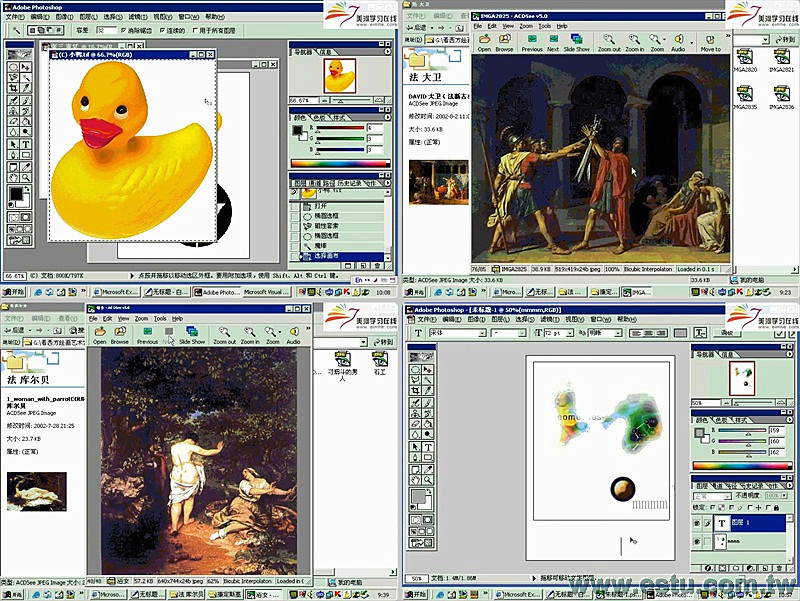Image resolution: width=800 pixels, height=601 pixels.
Task: Open 图层 menu in duck Photoshop window
Action: click(89, 17)
